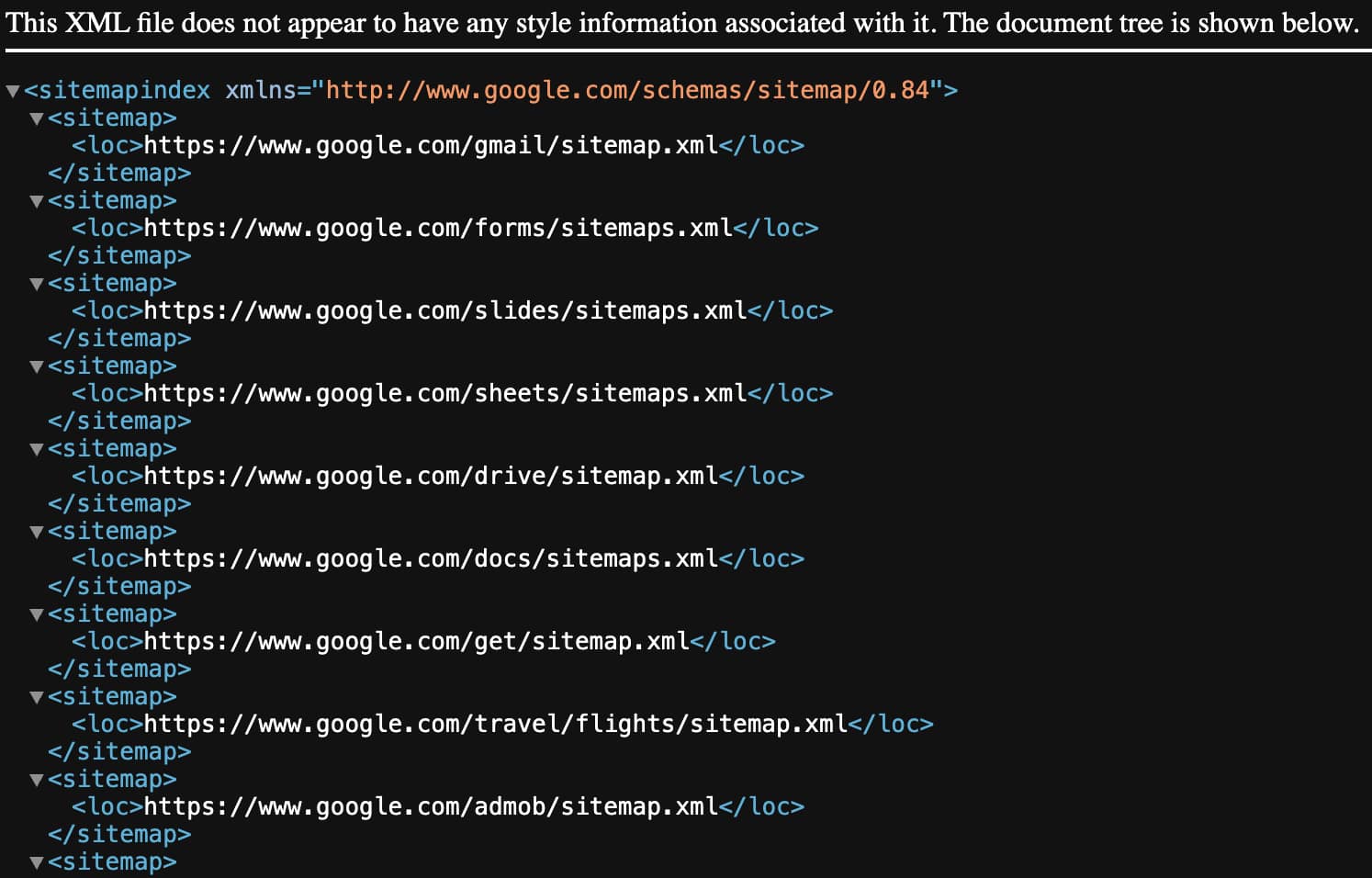Collapse the sheets sitemap entry
1372x878 pixels.
(35, 366)
